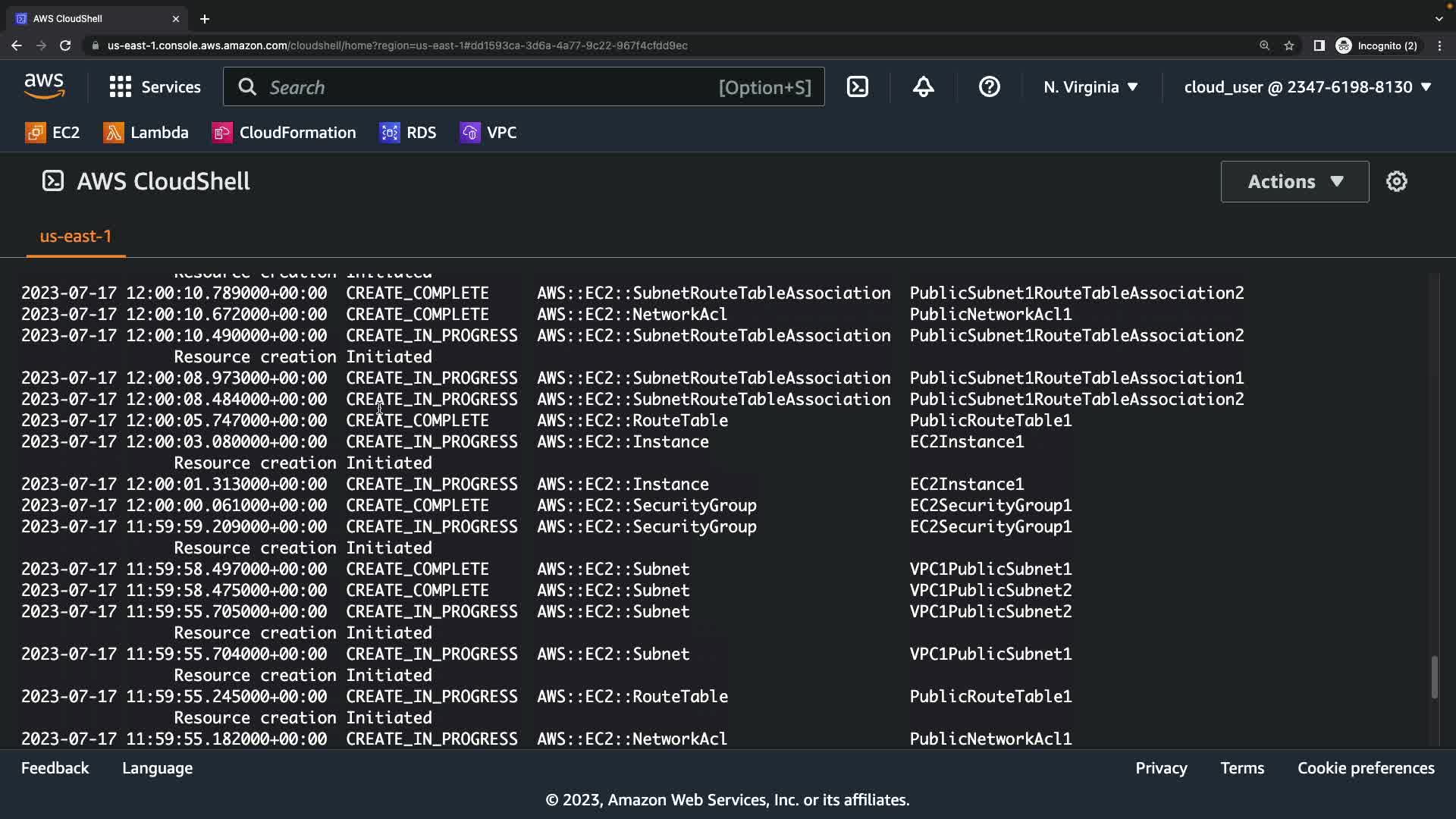Open the Services menu
This screenshot has height=819, width=1456.
pos(155,86)
